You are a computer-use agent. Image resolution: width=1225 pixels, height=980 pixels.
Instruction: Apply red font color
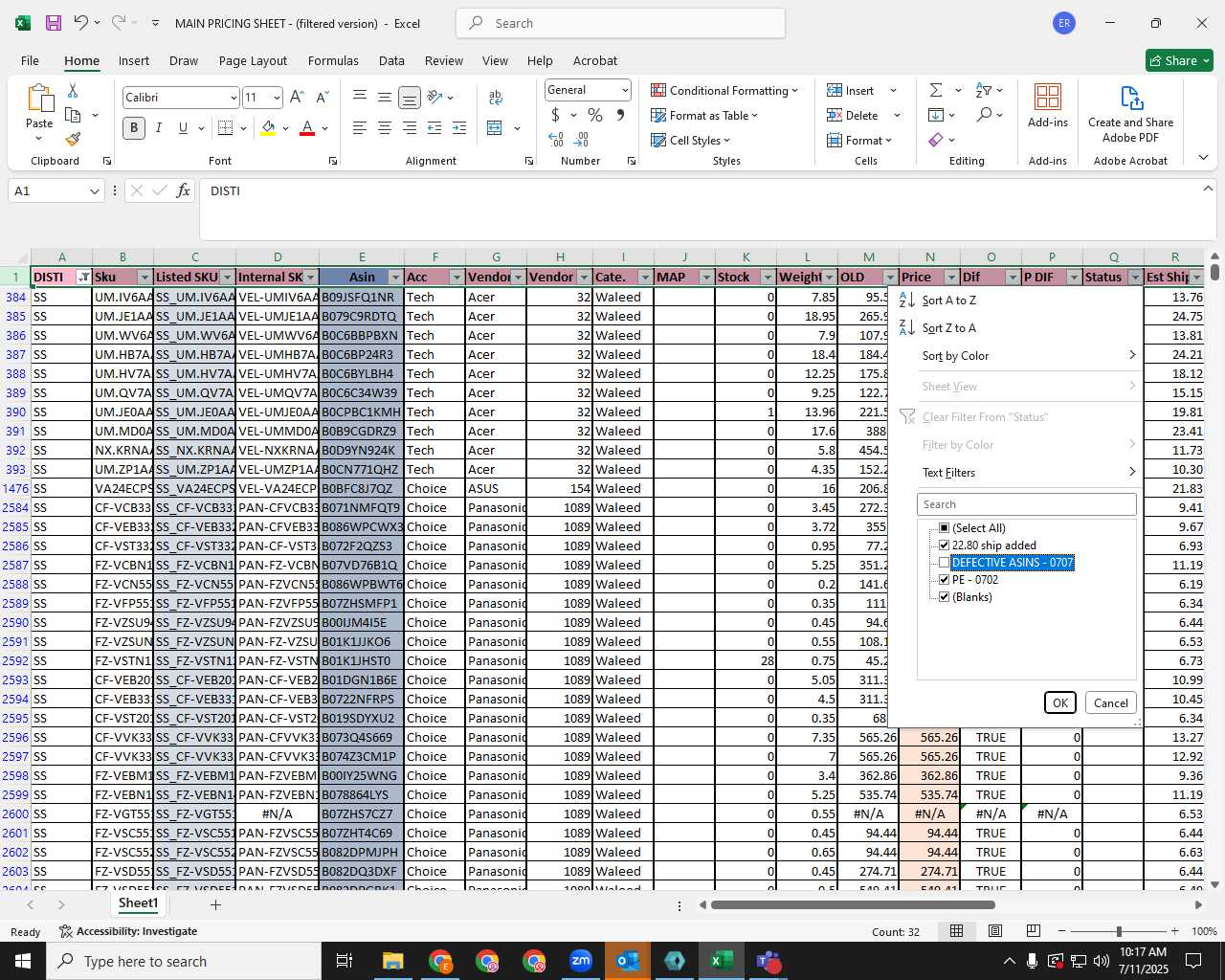coord(307,128)
